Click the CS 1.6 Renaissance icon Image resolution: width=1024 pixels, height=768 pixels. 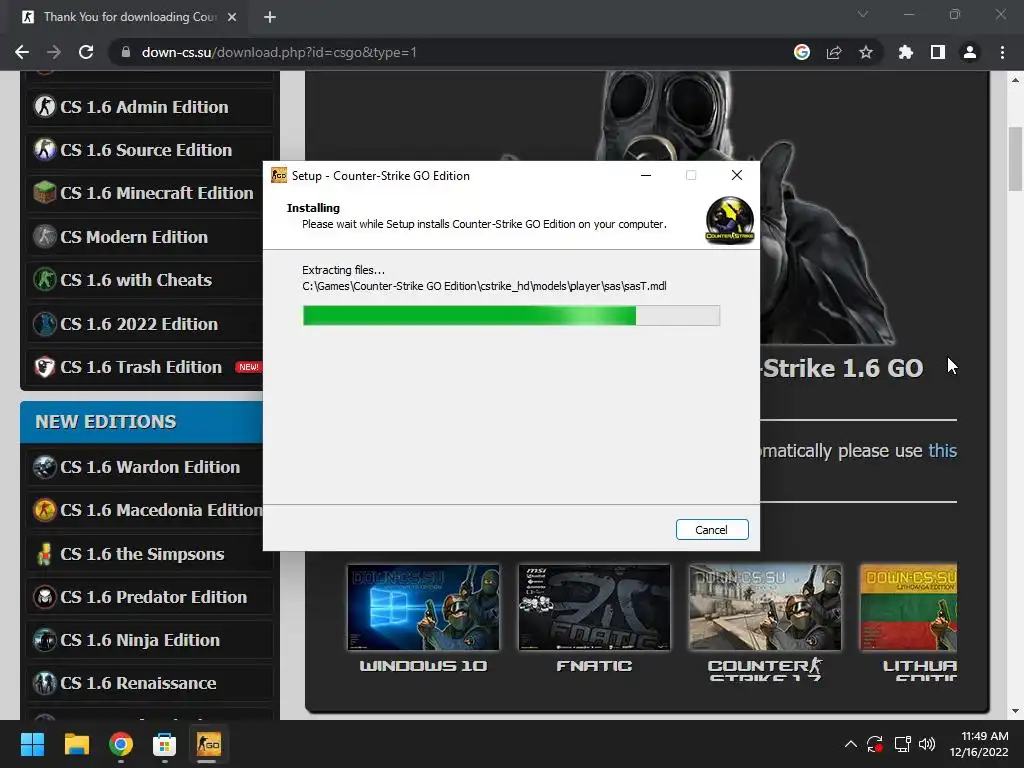44,683
